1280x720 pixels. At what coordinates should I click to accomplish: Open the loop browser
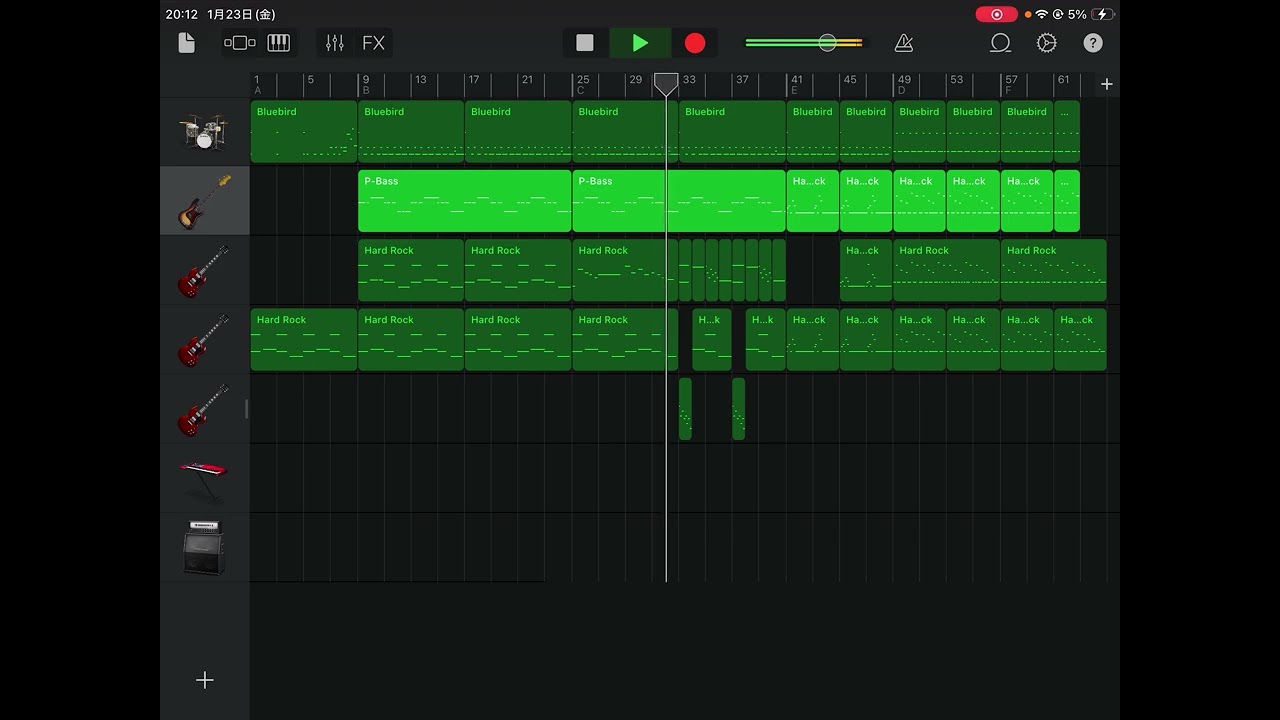pyautogui.click(x=1000, y=43)
